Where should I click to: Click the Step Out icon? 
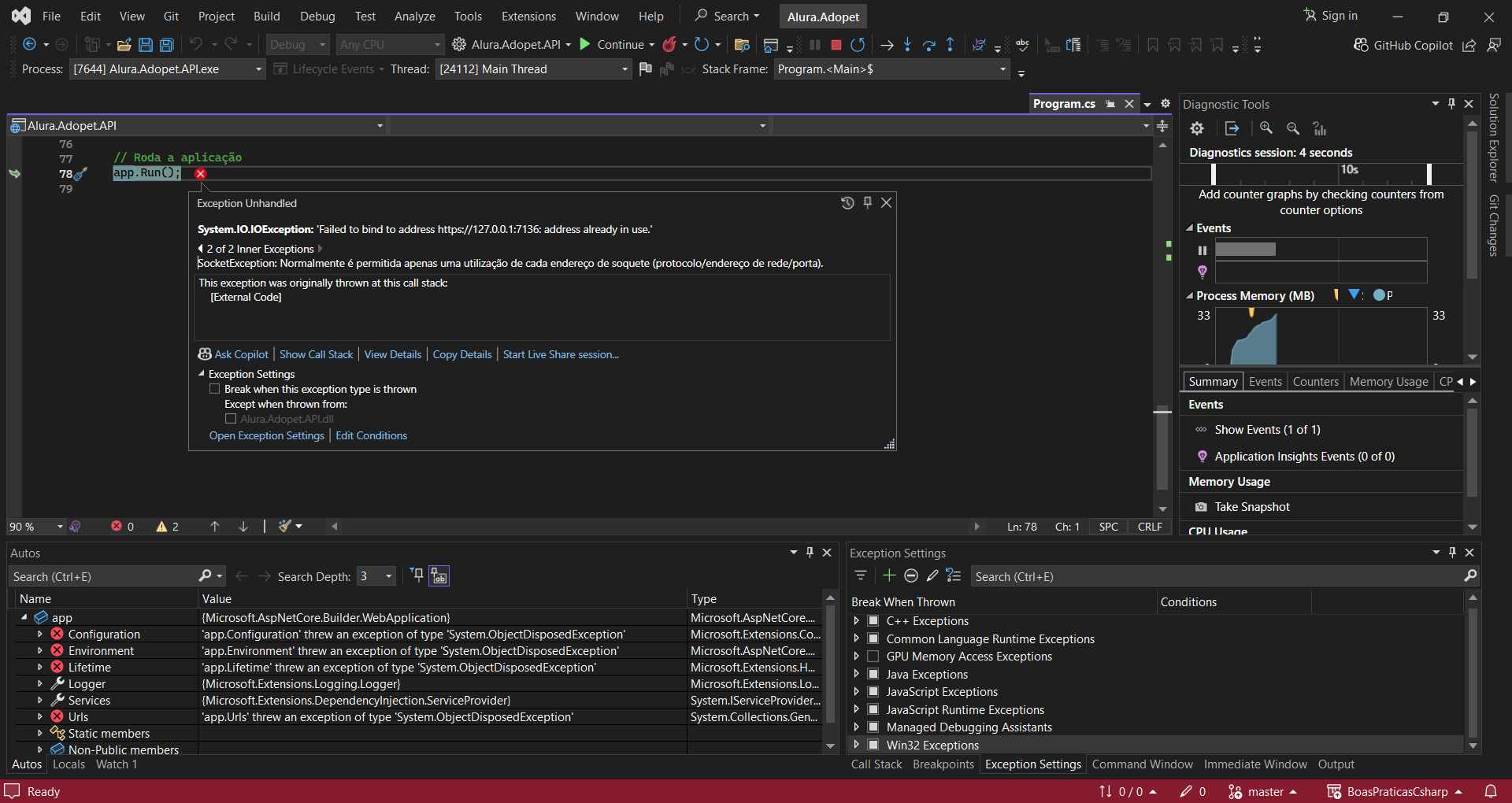(951, 45)
